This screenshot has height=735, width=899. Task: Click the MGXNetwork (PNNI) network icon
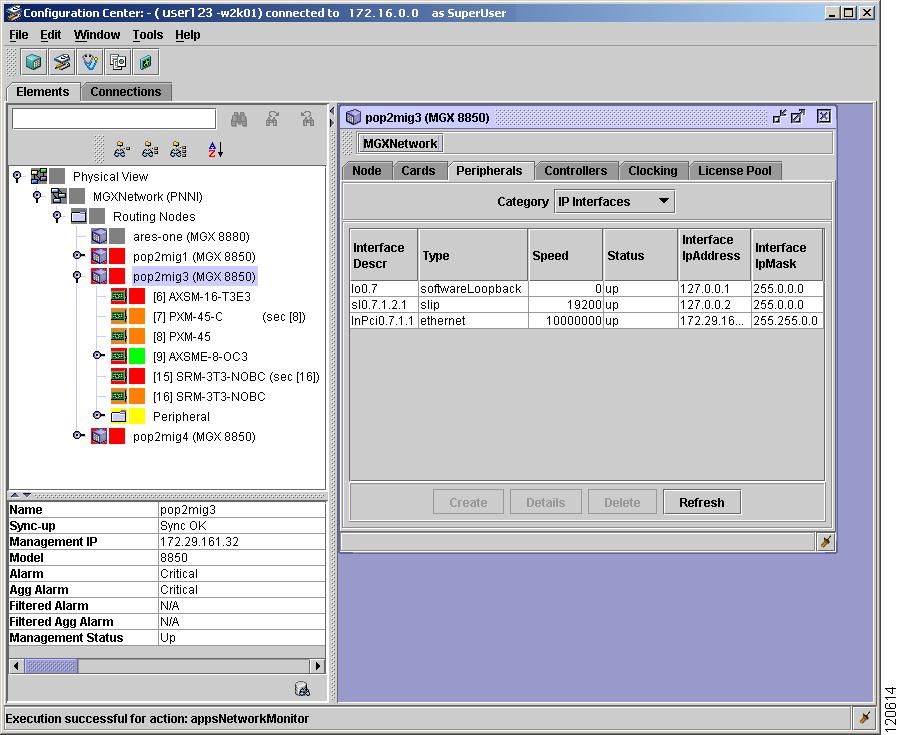click(x=59, y=196)
